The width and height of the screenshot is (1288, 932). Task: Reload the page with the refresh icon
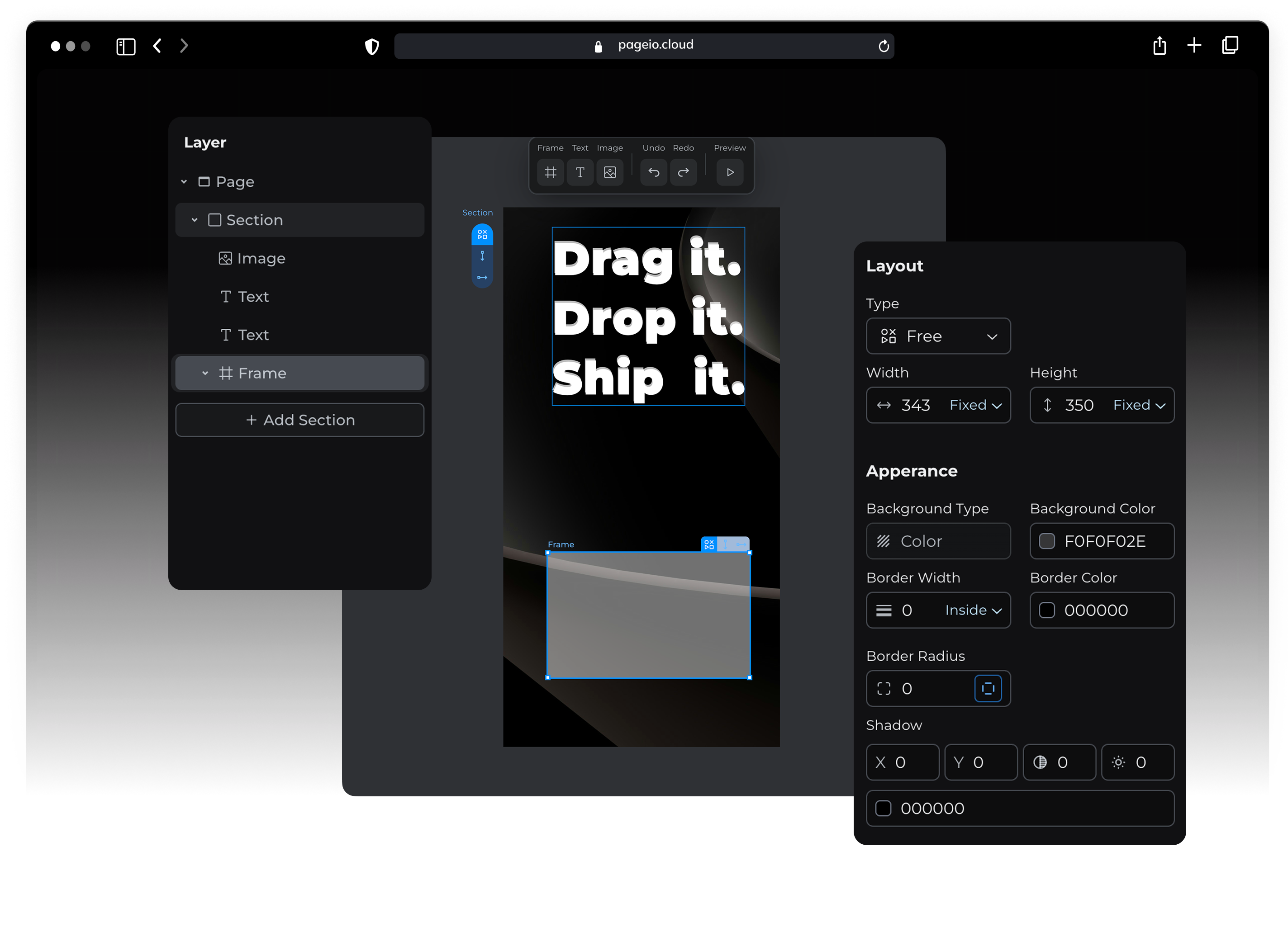click(x=883, y=46)
